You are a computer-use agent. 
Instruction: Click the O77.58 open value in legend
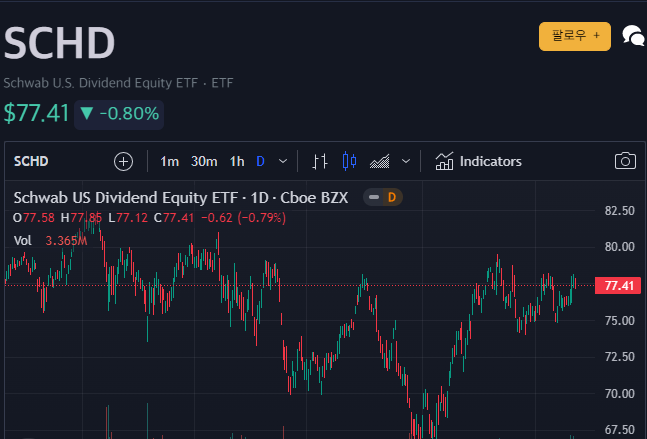click(34, 218)
